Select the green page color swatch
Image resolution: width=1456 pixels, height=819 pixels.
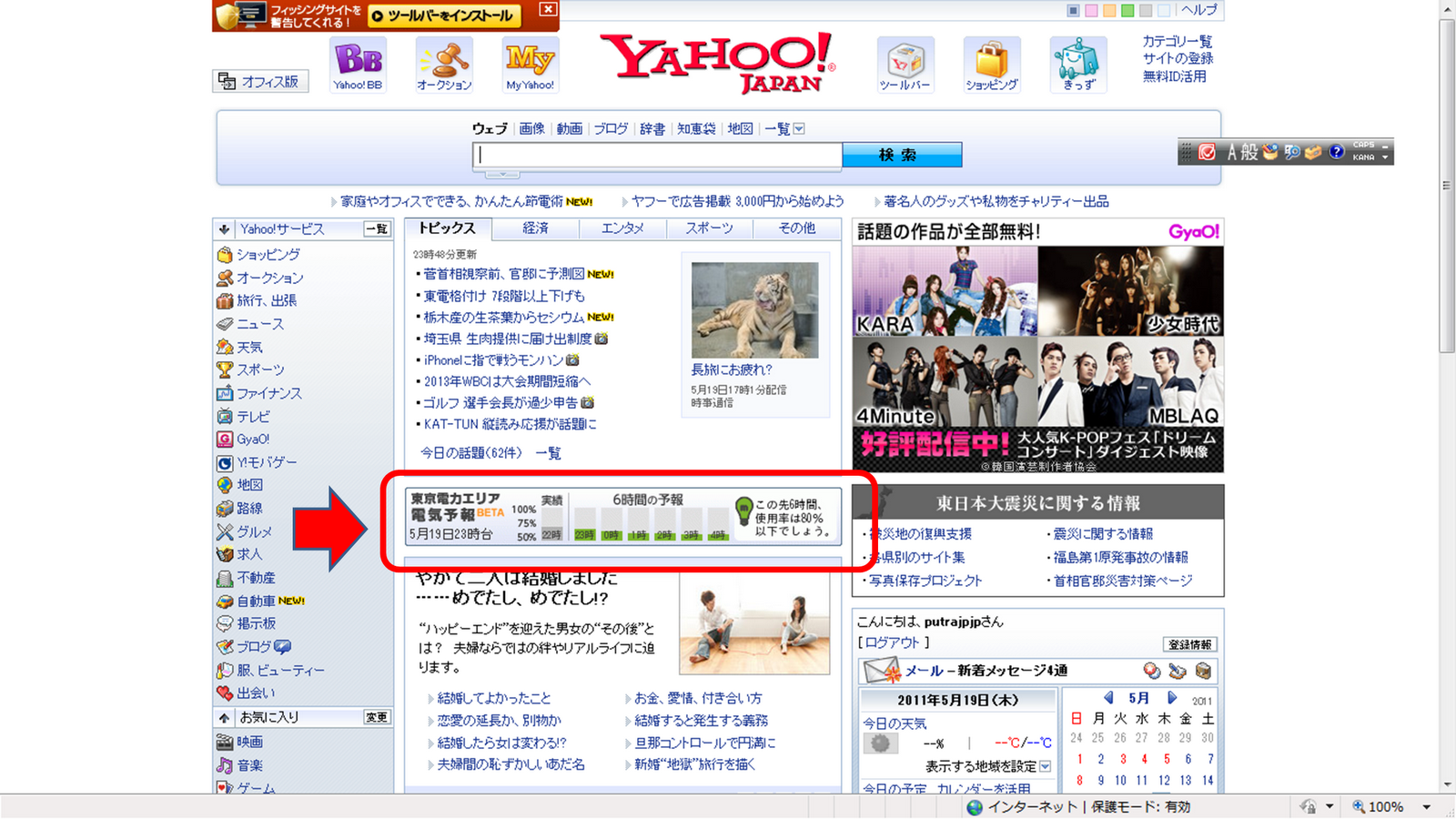click(x=1127, y=11)
